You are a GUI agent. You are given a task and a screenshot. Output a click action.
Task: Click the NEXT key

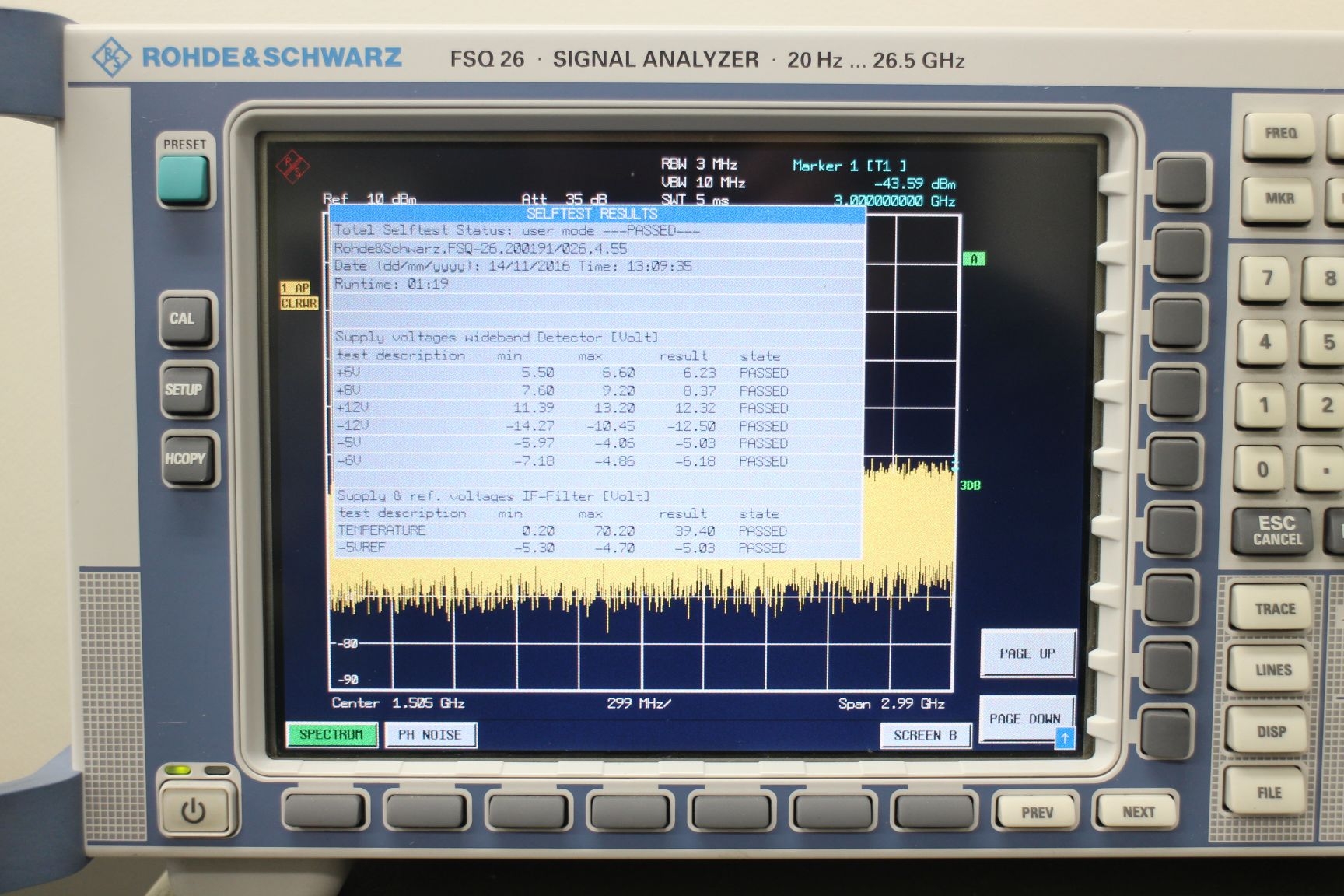pyautogui.click(x=1139, y=812)
